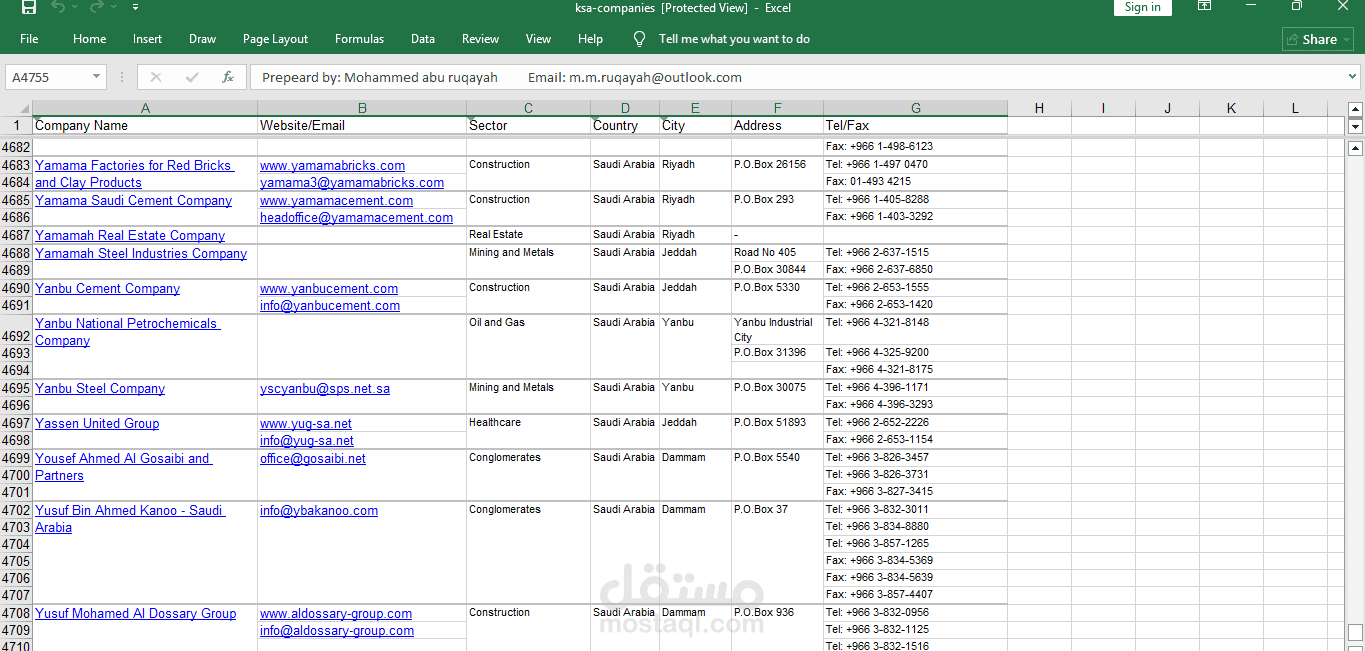This screenshot has height=651, width=1365.
Task: Select column A header
Action: coord(145,108)
